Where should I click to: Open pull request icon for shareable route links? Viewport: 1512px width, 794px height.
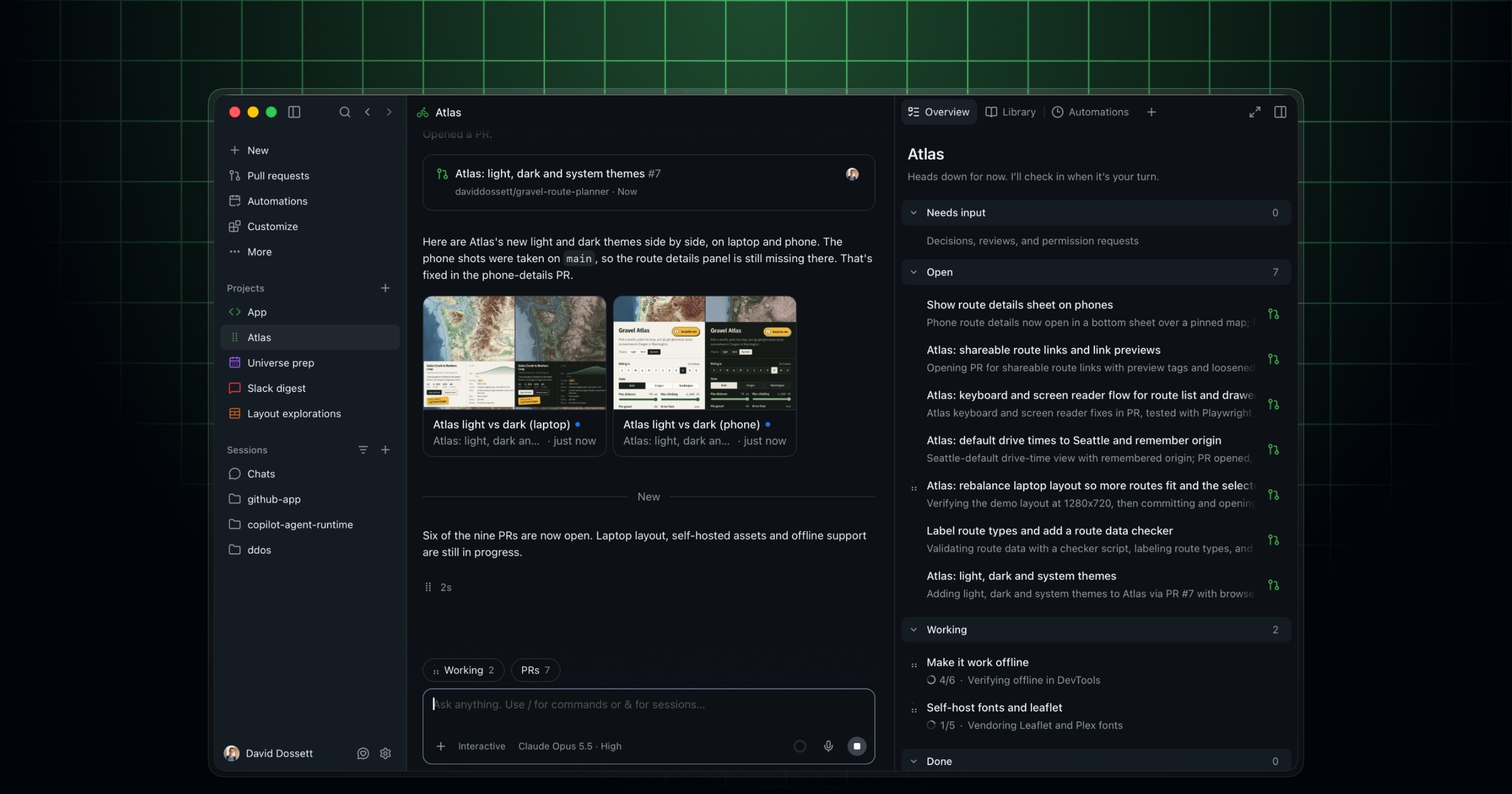(1273, 359)
